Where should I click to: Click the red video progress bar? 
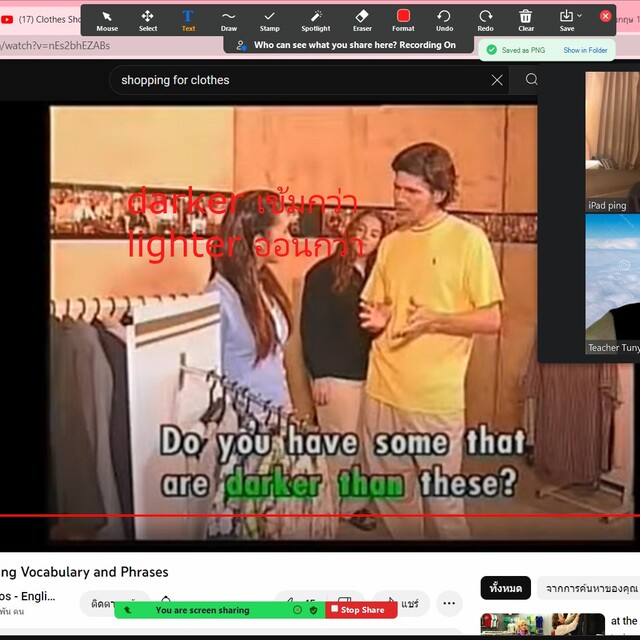[320, 516]
